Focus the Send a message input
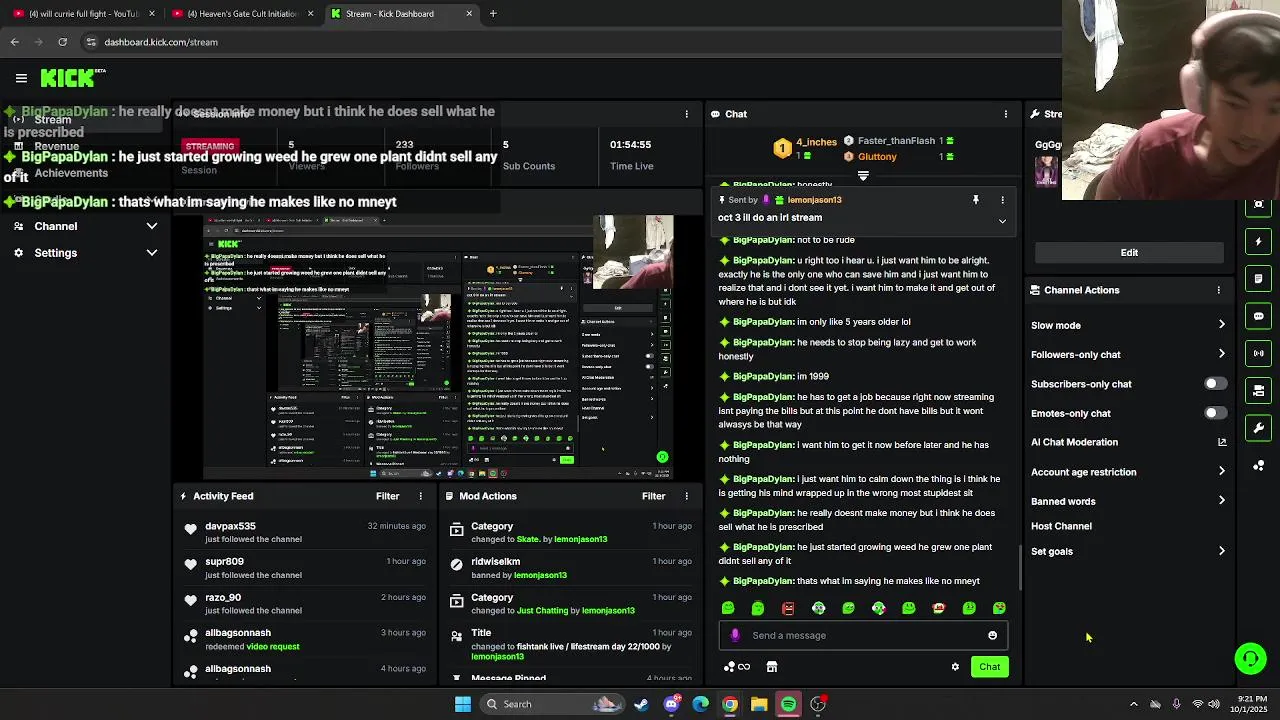1280x720 pixels. [865, 635]
